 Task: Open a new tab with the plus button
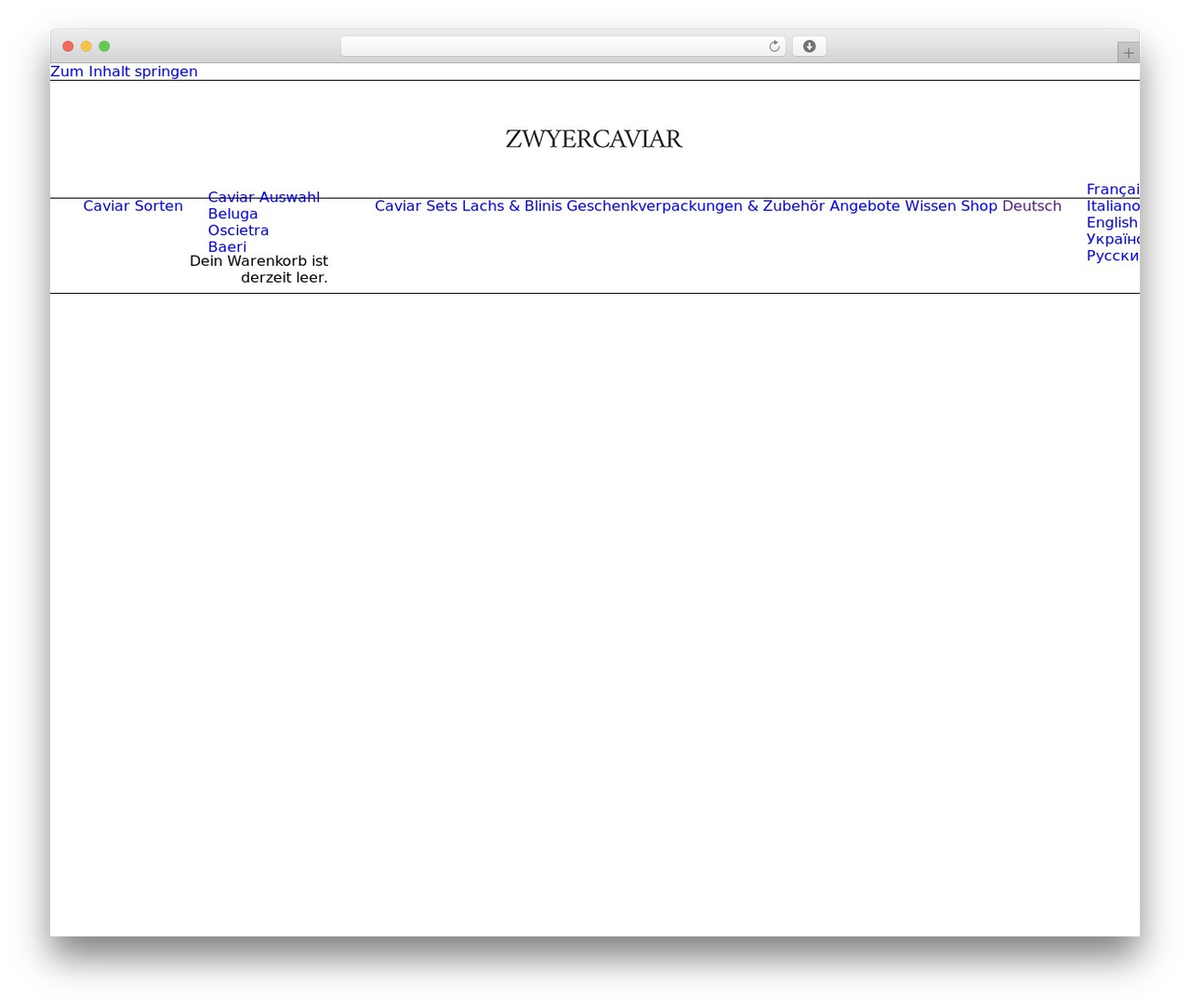(1128, 53)
